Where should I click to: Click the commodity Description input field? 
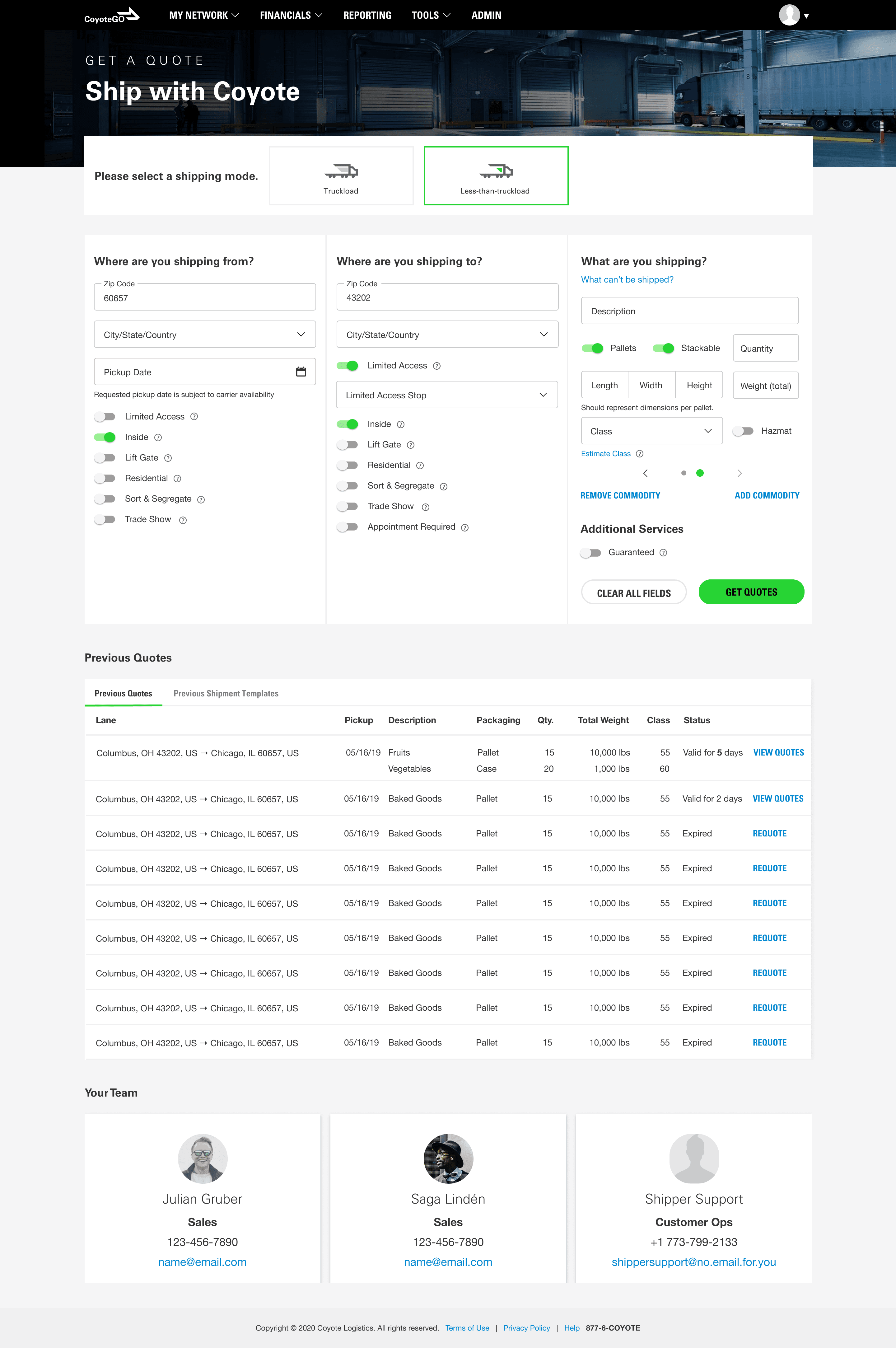tap(689, 311)
